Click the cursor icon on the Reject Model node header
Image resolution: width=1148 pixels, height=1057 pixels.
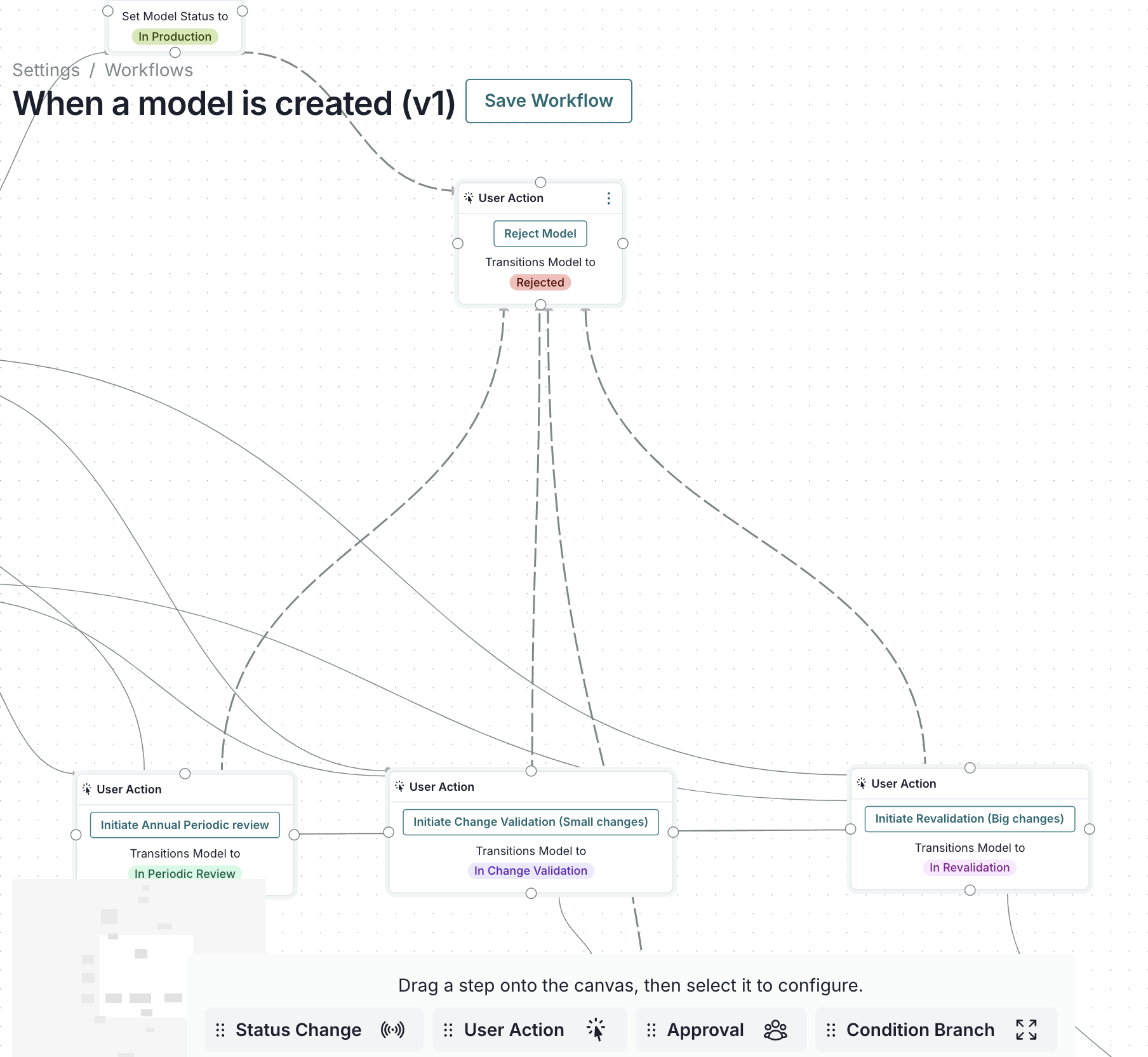point(469,198)
